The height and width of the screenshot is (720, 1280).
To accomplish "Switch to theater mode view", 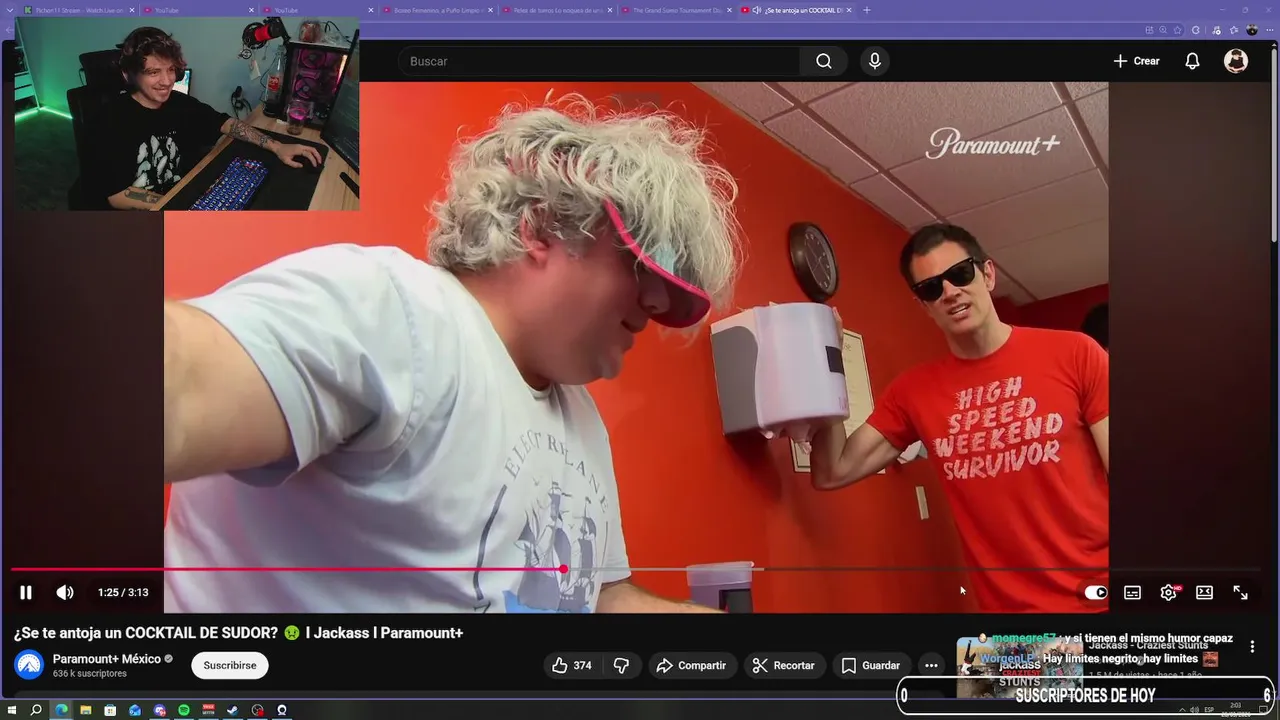I will coord(1204,592).
